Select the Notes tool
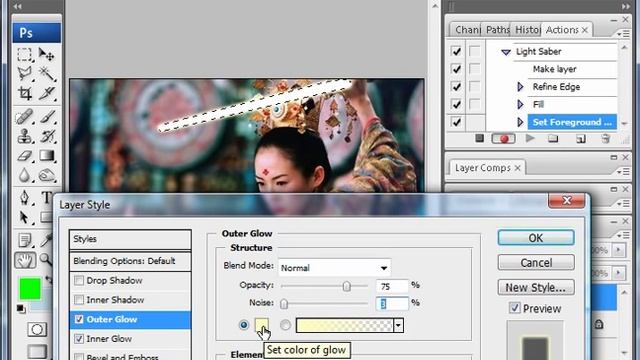The height and width of the screenshot is (360, 640). [25, 240]
